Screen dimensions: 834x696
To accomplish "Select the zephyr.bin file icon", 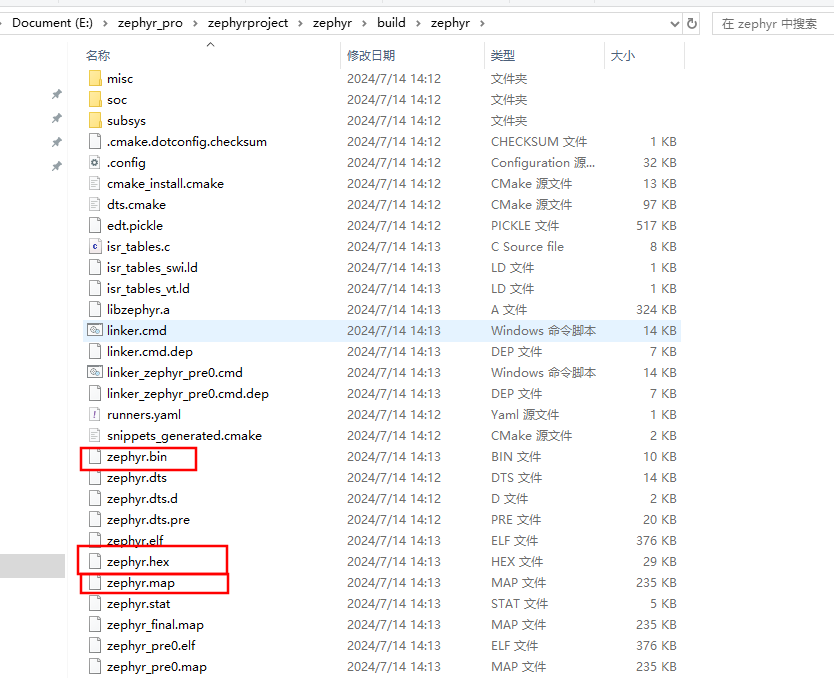I will [95, 457].
